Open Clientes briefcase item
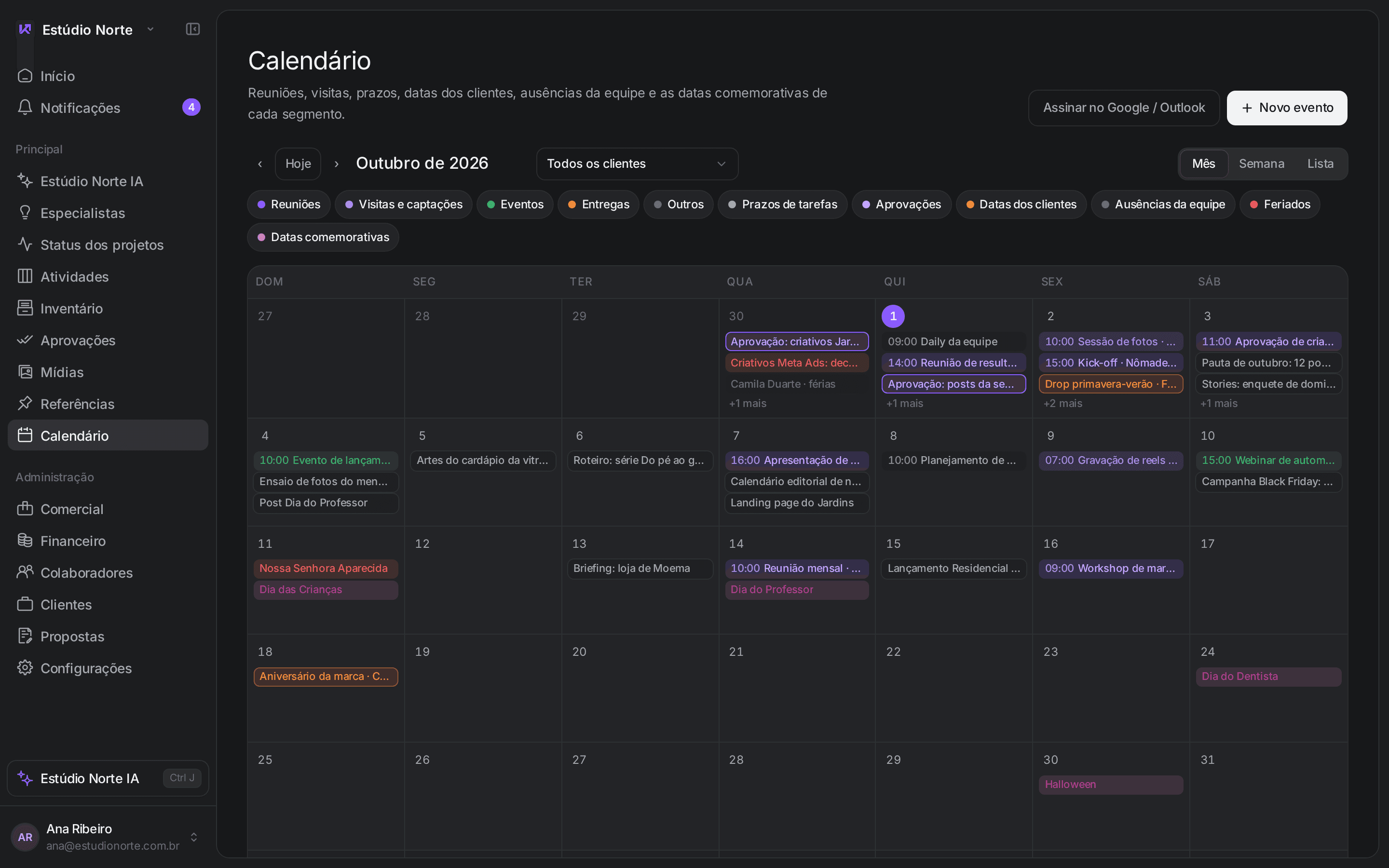1389x868 pixels. pos(108,605)
